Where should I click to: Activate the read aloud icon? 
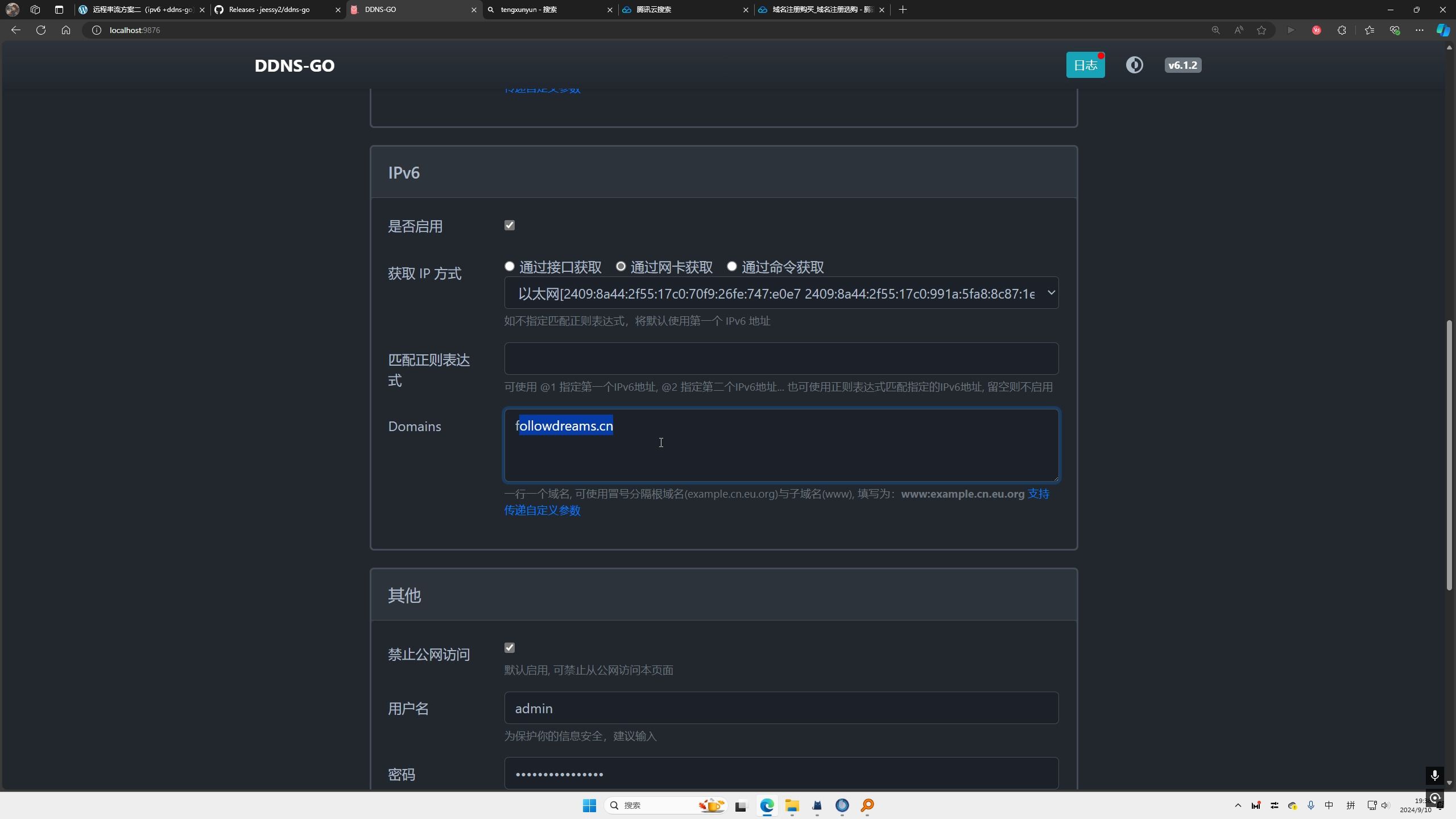click(1238, 30)
